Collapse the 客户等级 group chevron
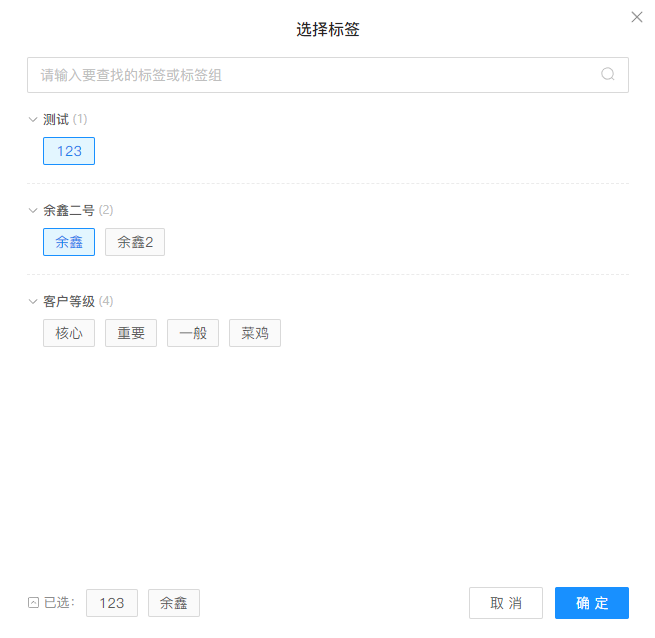655x638 pixels. [33, 302]
